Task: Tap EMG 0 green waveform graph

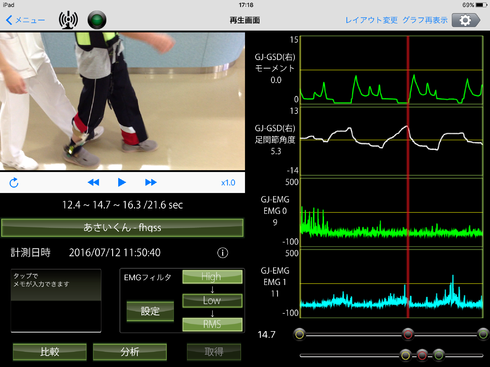Action: (392, 212)
